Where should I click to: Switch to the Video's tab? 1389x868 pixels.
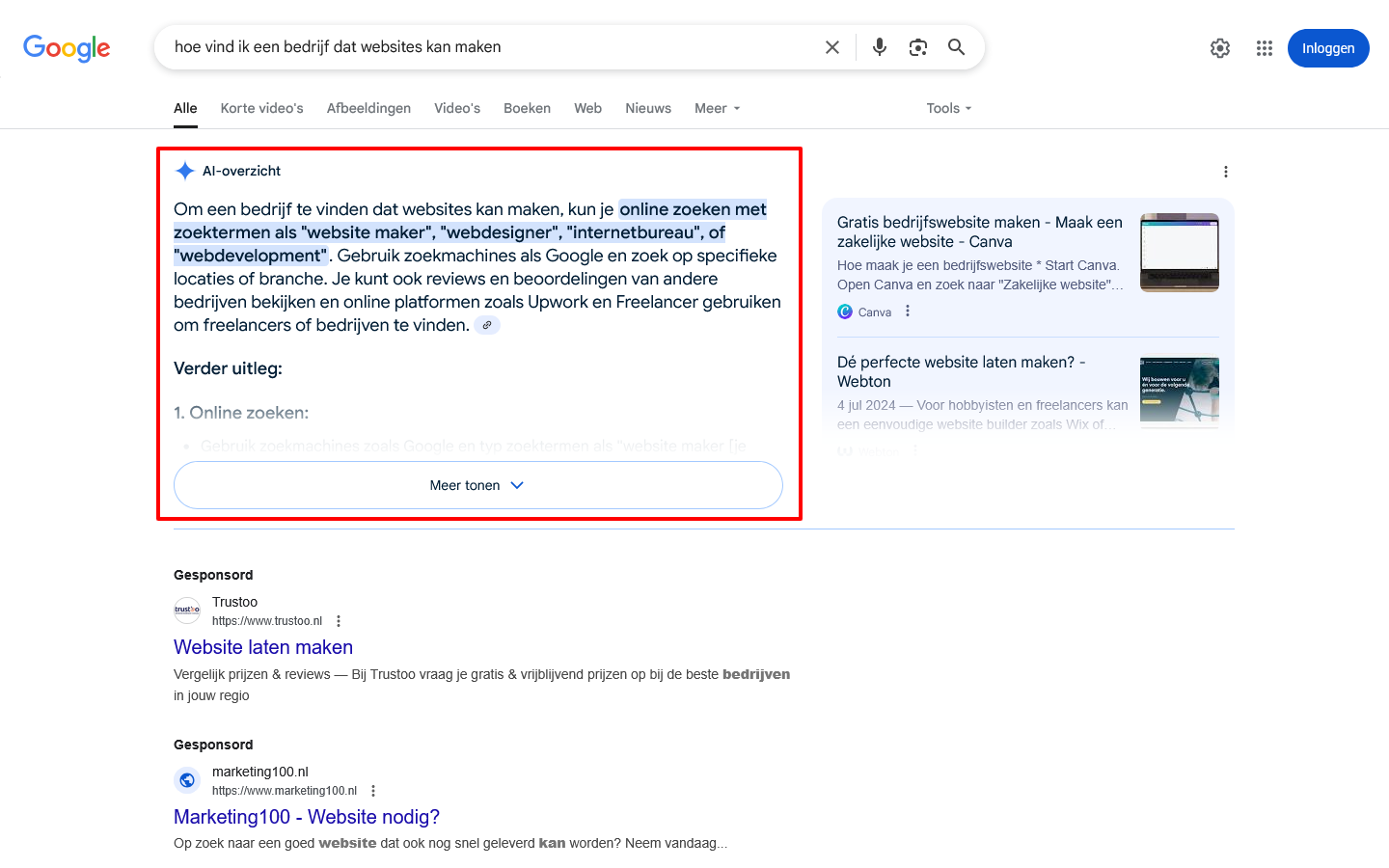pos(457,108)
